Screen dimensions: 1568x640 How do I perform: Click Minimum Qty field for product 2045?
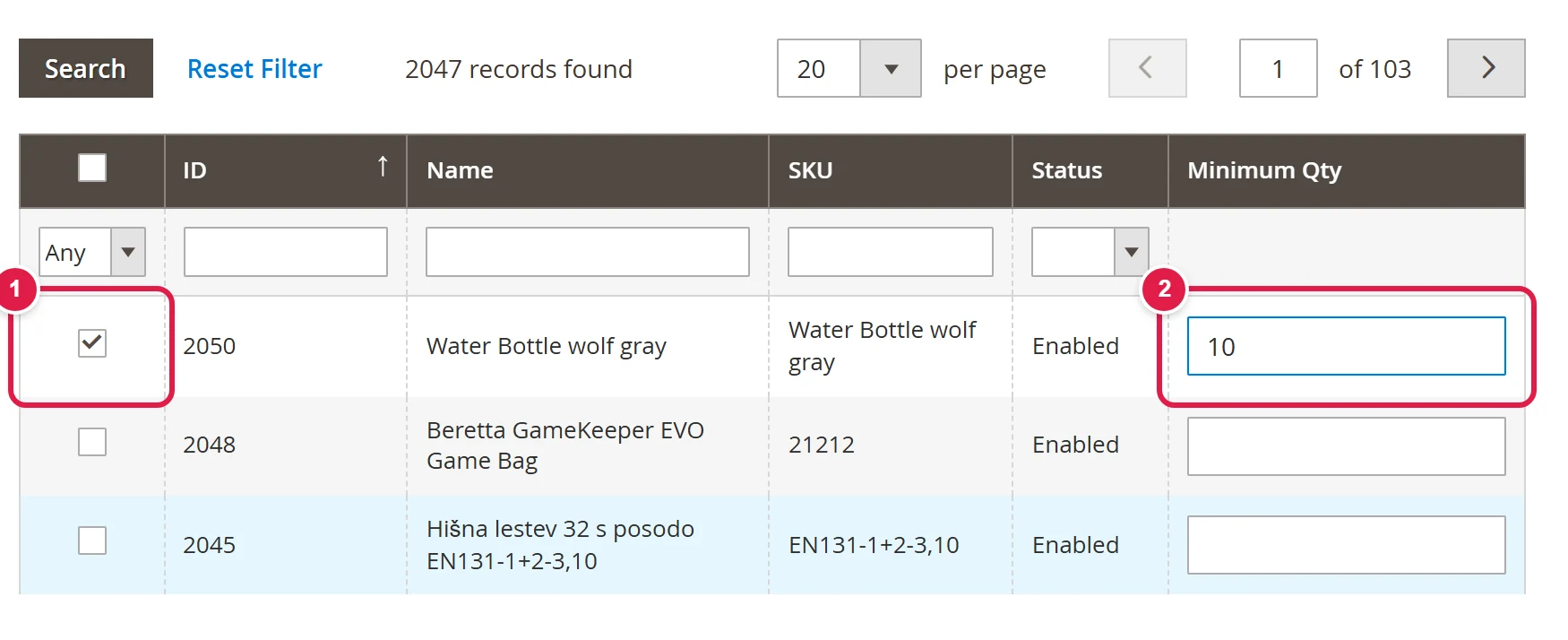[x=1347, y=545]
